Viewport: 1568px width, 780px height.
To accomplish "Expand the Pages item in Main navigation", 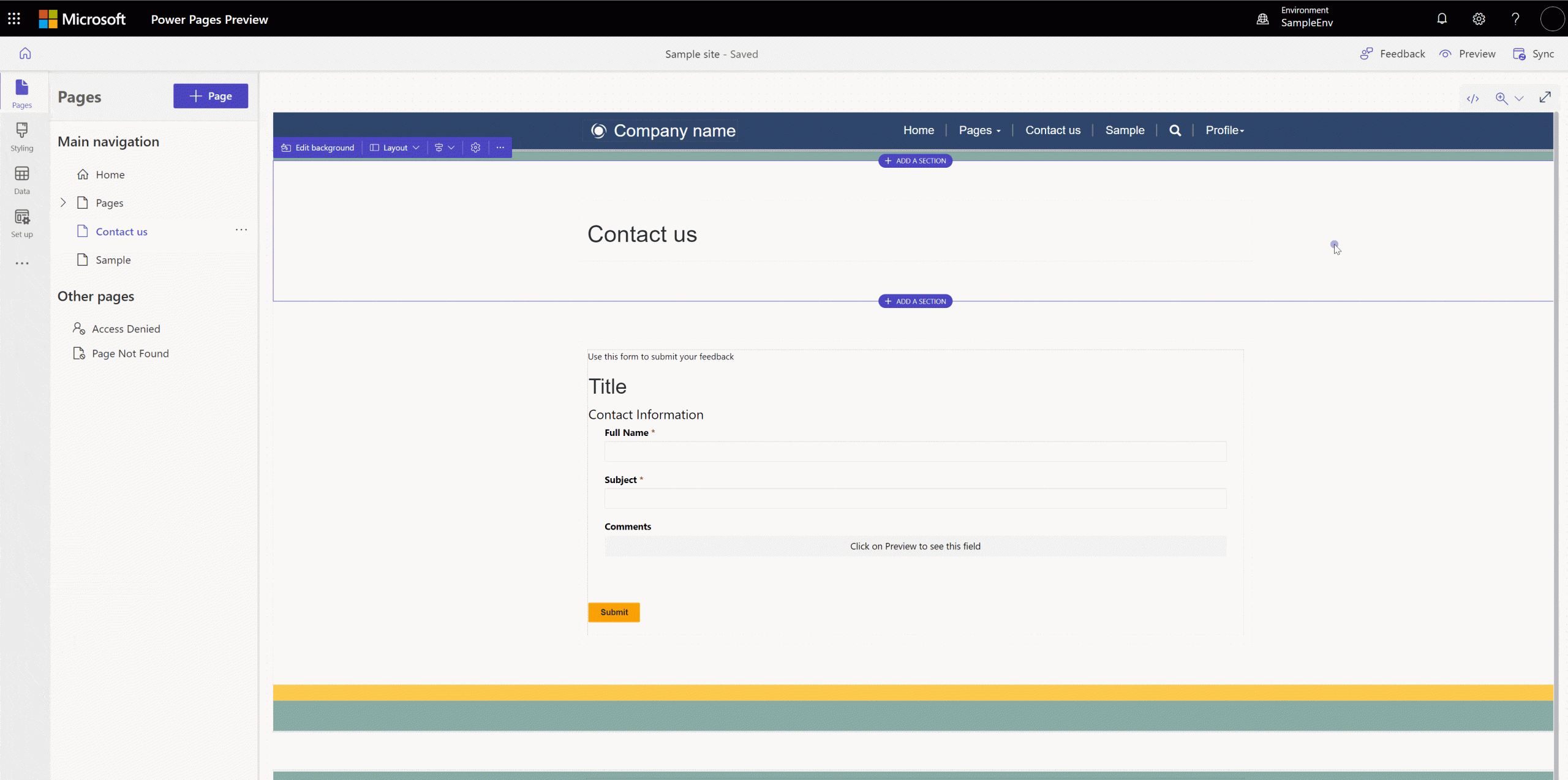I will [x=63, y=203].
